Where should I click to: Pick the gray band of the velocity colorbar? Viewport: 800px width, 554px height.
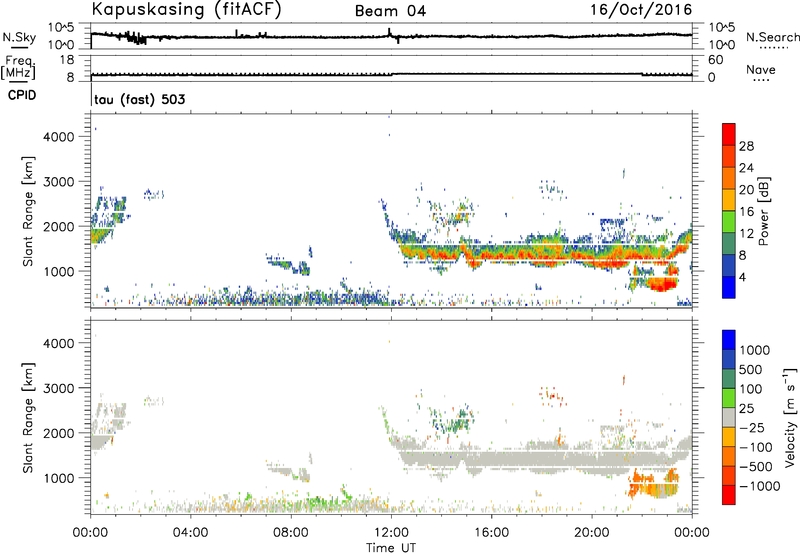click(729, 417)
